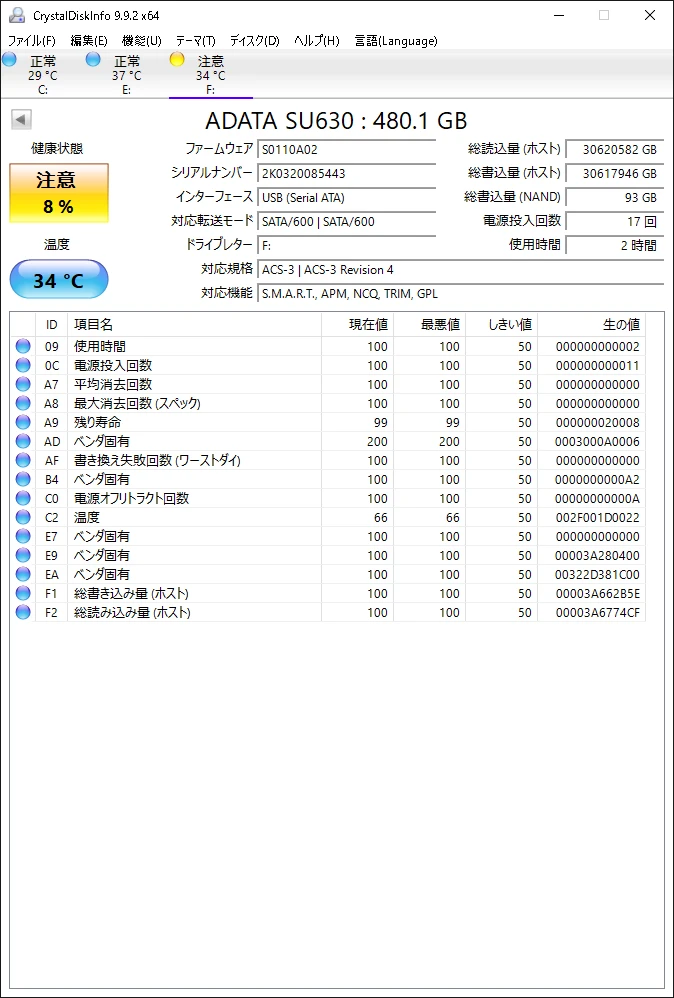
Task: Select current value 200 in AD row
Action: 377,441
